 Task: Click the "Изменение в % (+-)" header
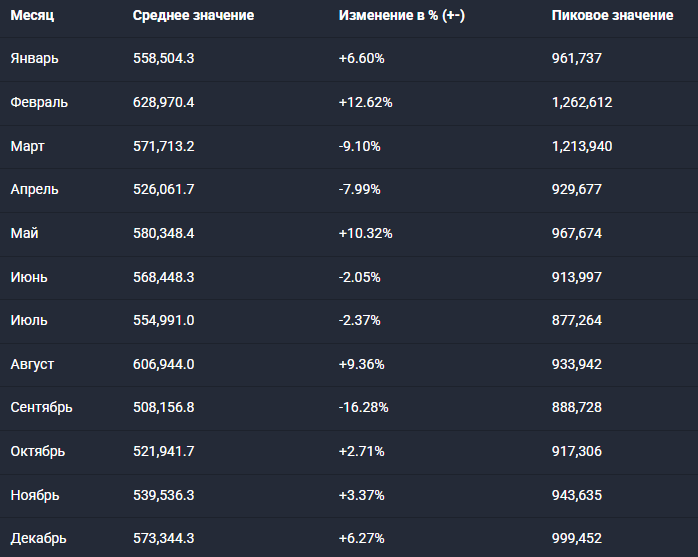click(400, 16)
